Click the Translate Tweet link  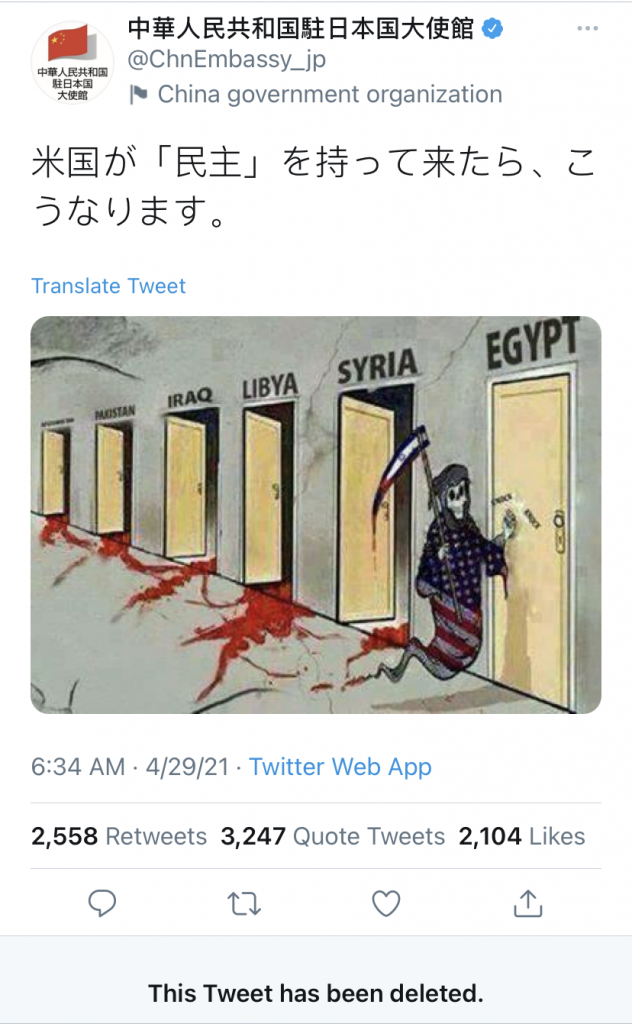tap(108, 286)
